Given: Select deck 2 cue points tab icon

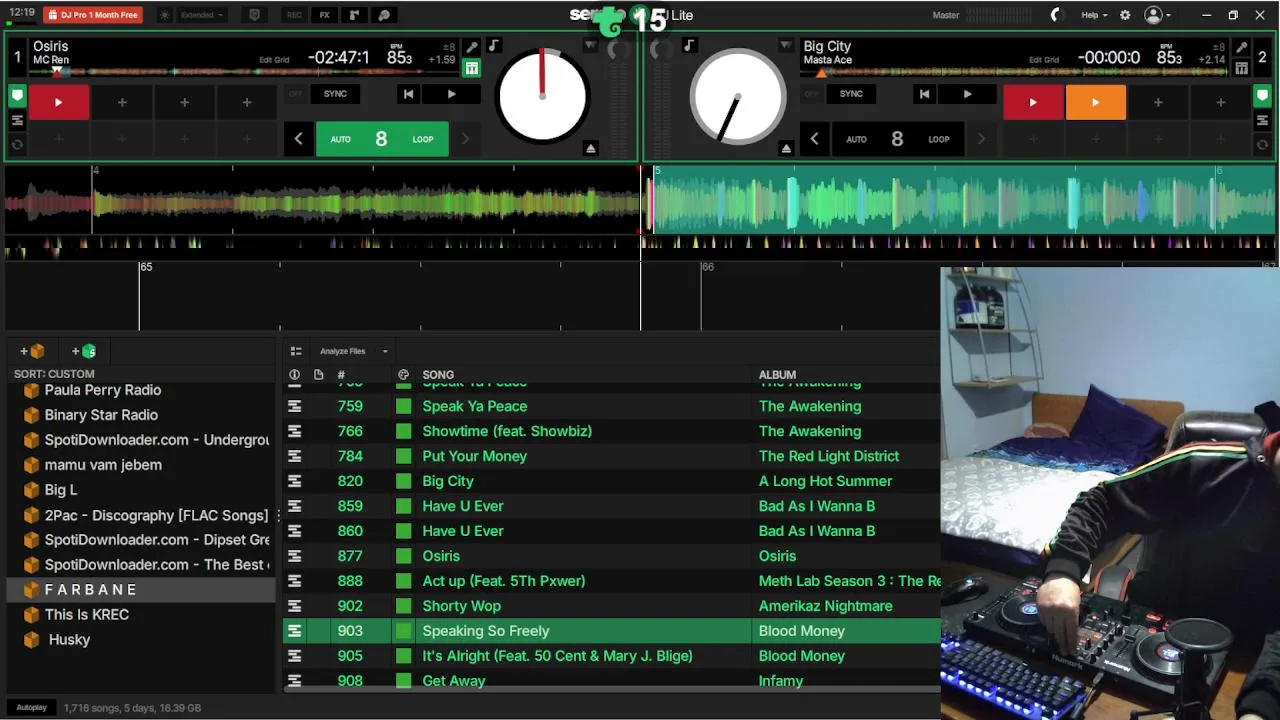Looking at the screenshot, I should tap(1262, 96).
